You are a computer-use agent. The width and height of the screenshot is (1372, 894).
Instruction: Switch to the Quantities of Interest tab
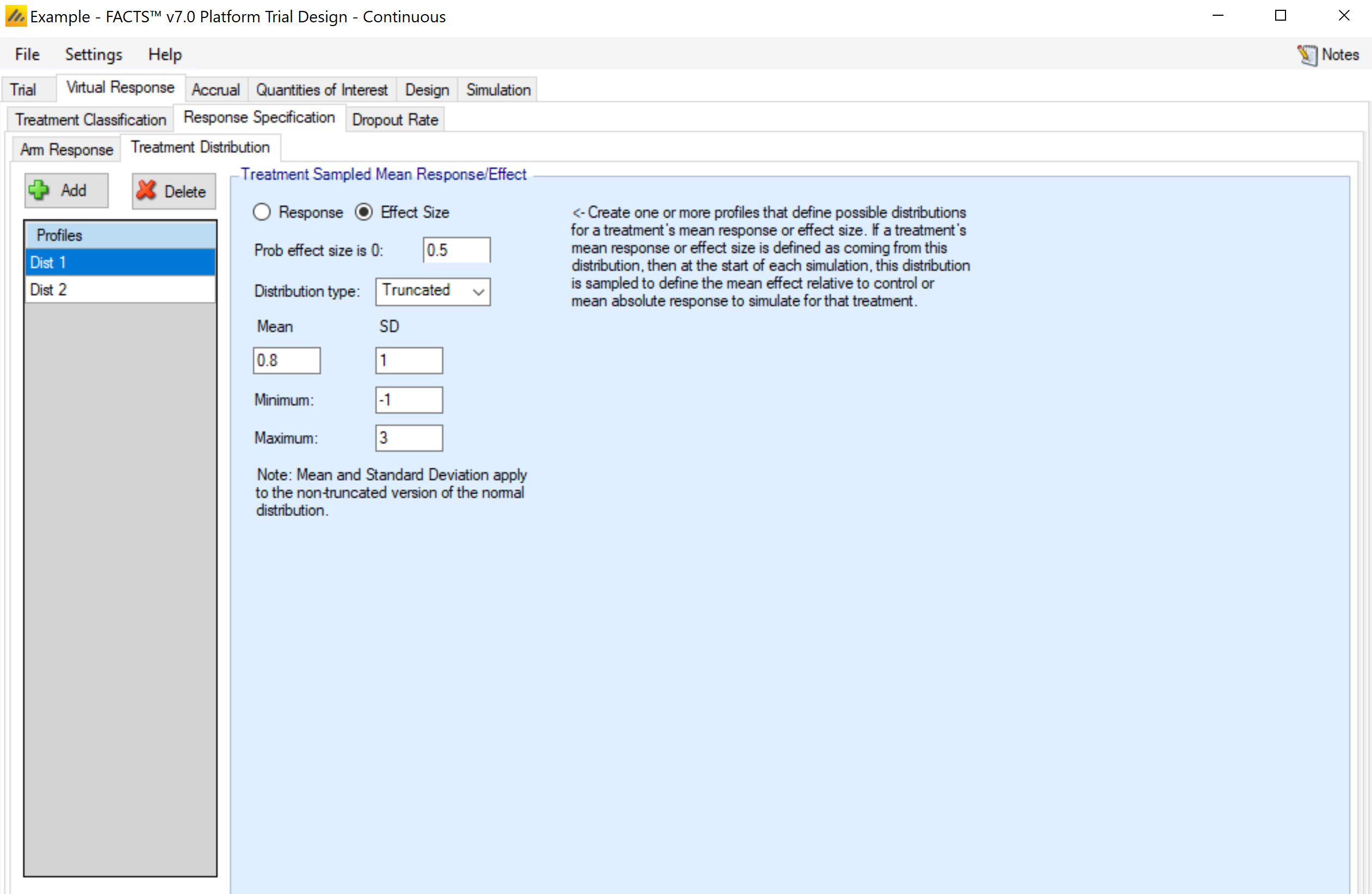click(x=322, y=90)
